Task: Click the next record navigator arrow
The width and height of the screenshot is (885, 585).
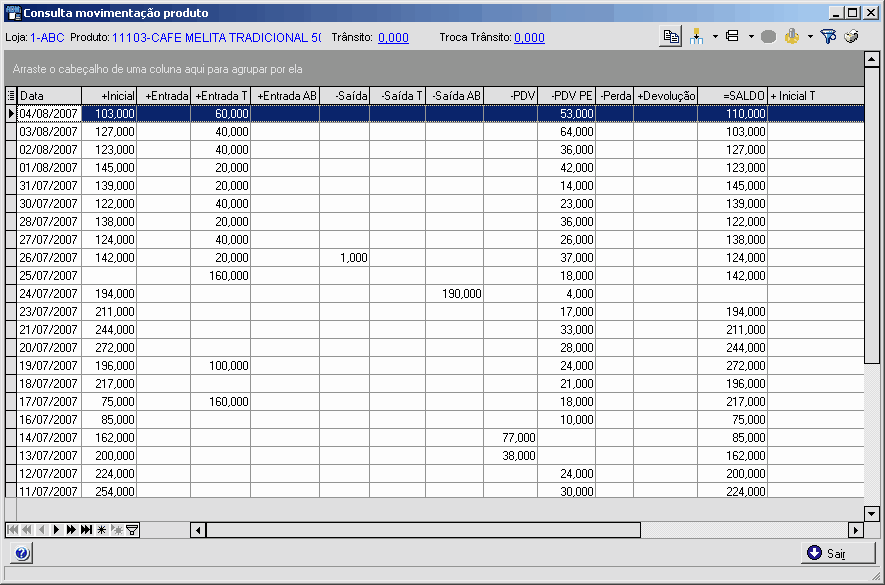Action: click(x=56, y=530)
